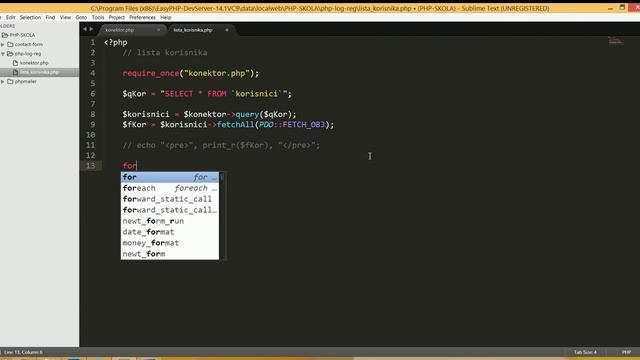Go to next tab with right arrow

pyautogui.click(x=91, y=29)
